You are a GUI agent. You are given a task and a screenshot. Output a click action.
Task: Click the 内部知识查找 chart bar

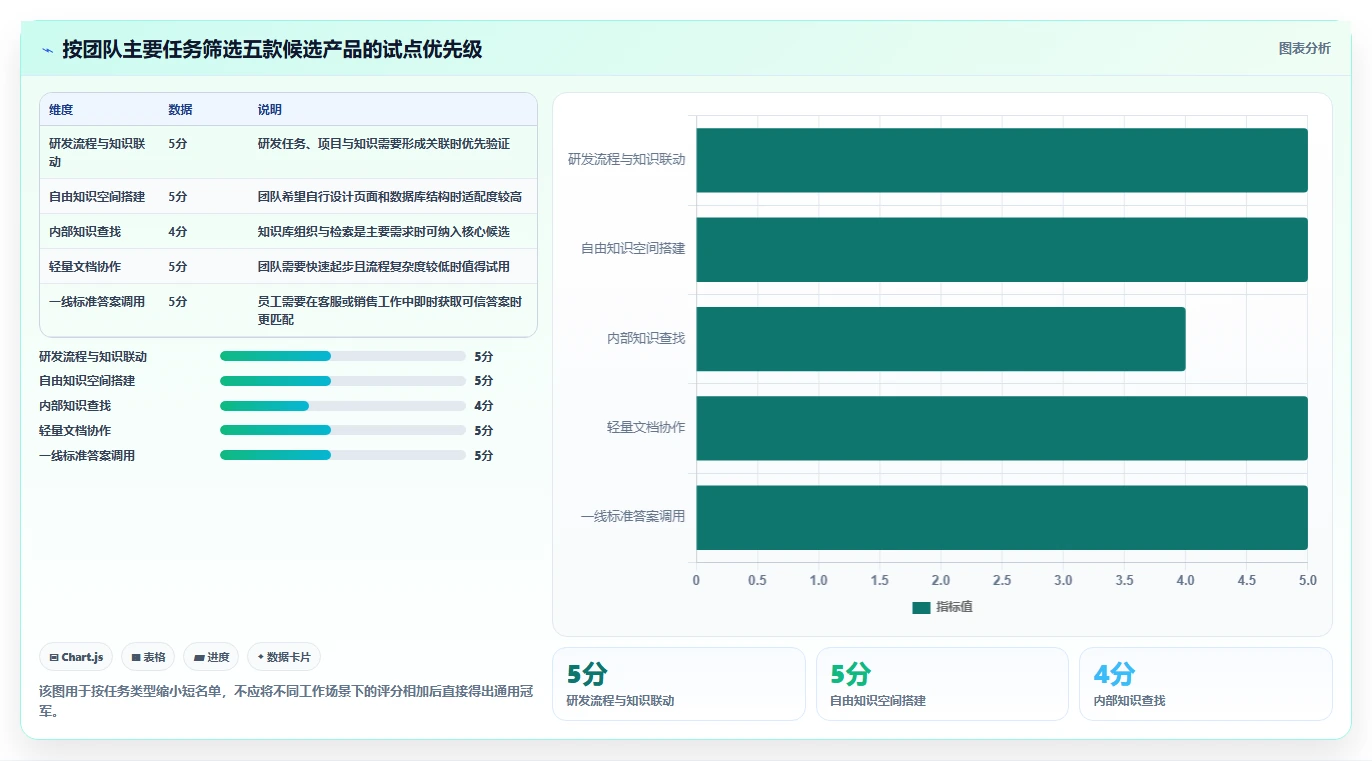click(941, 339)
